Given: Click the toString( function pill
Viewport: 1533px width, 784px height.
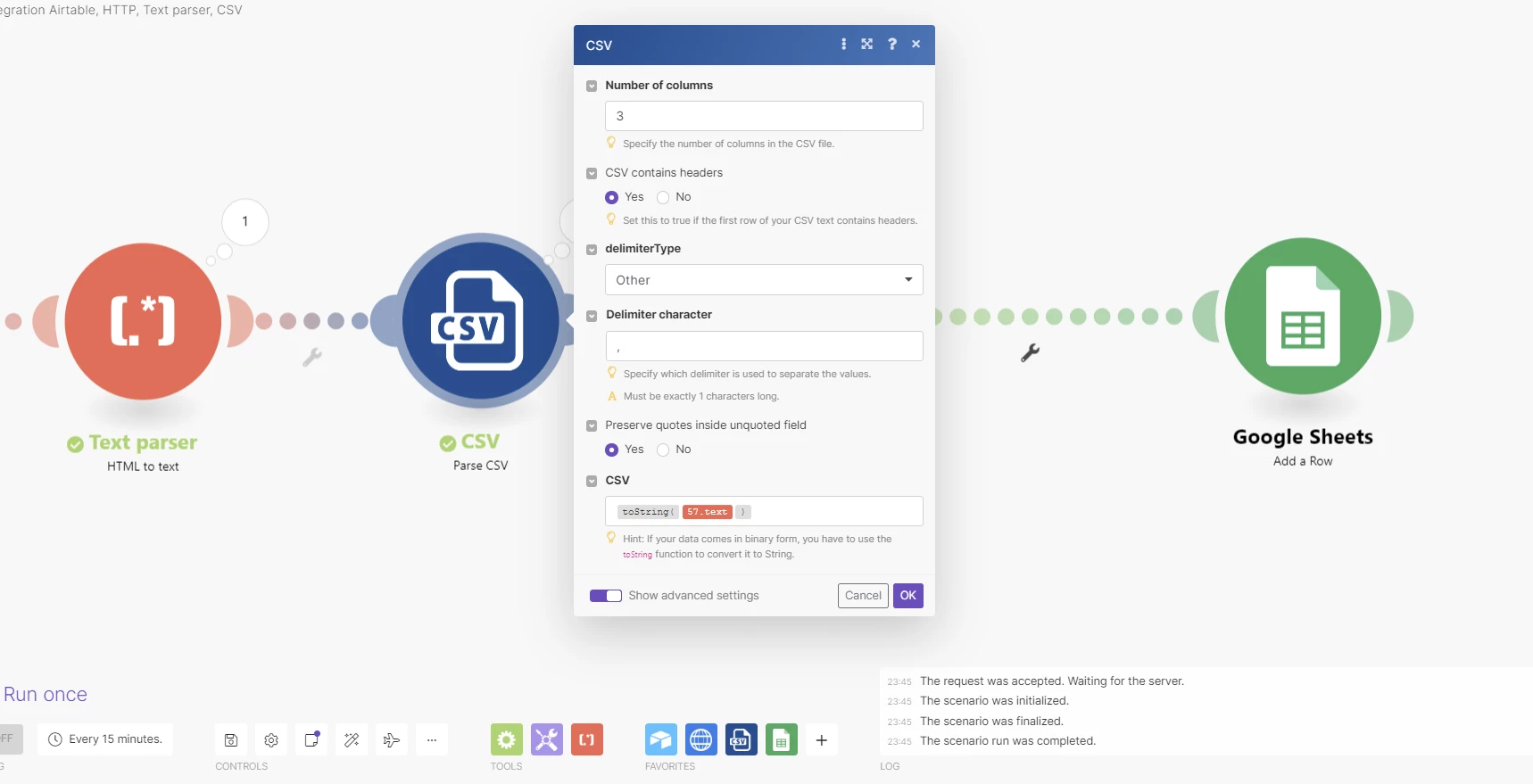Looking at the screenshot, I should [648, 512].
